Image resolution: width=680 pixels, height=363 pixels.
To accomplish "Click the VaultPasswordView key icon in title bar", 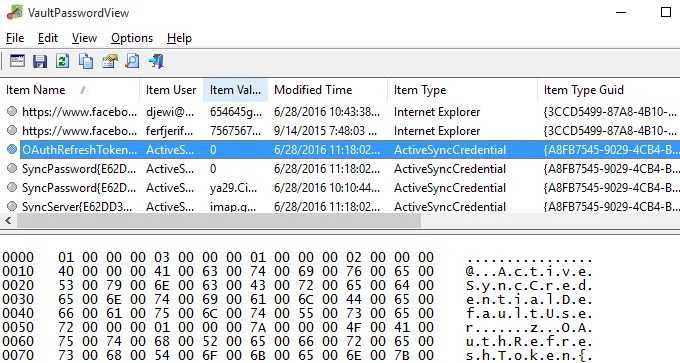I will (14, 13).
